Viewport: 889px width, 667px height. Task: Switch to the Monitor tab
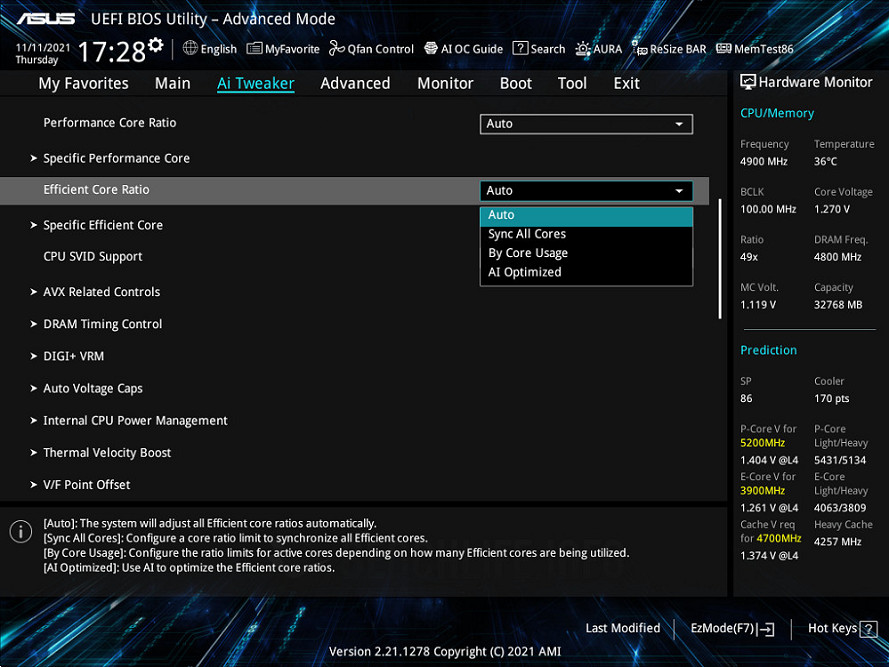point(445,83)
